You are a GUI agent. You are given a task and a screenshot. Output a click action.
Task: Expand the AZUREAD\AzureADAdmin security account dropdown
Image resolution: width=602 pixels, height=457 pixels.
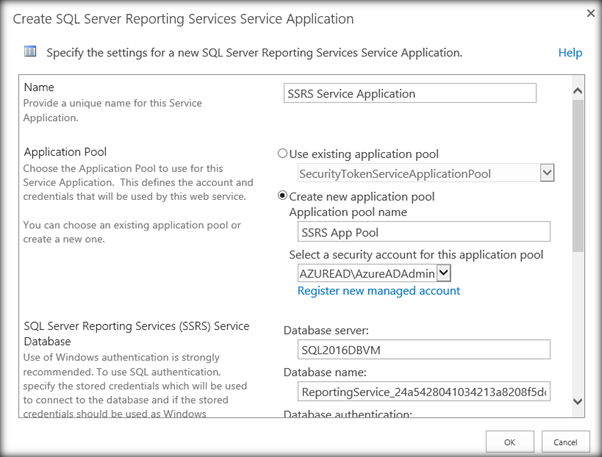[x=444, y=273]
